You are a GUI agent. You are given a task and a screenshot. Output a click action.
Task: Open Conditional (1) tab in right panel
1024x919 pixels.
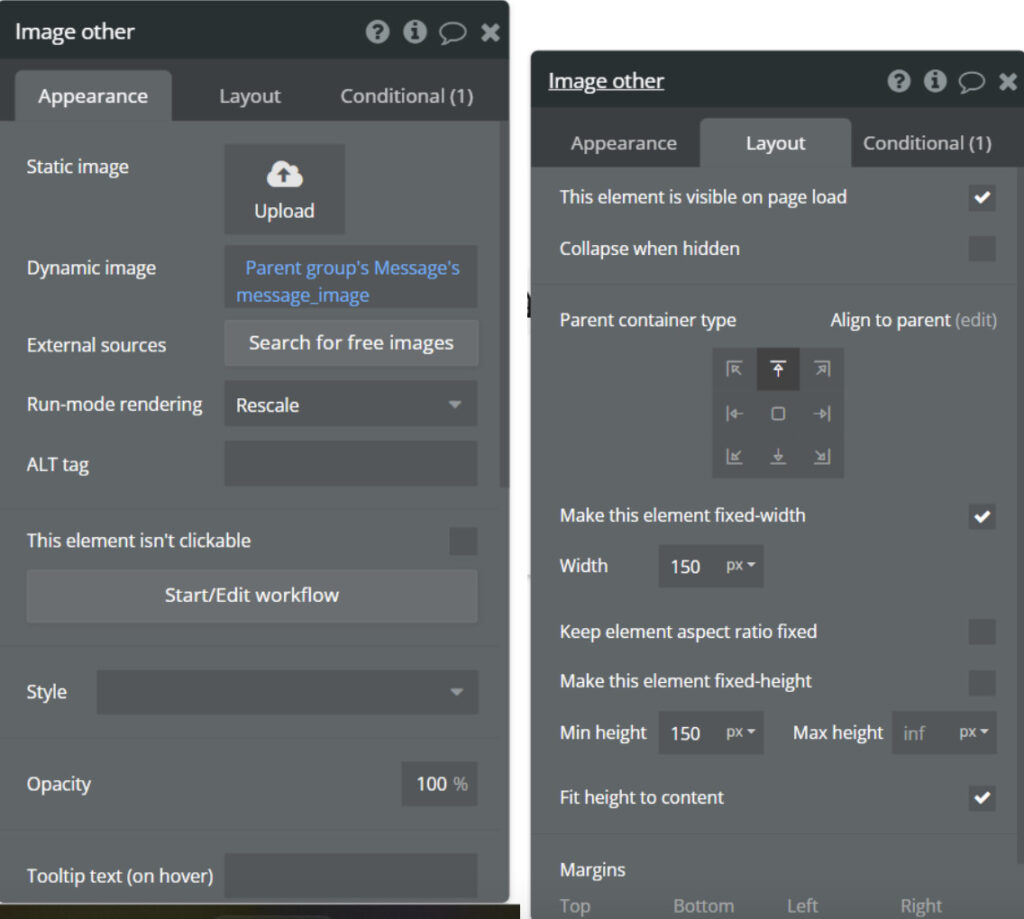[927, 144]
